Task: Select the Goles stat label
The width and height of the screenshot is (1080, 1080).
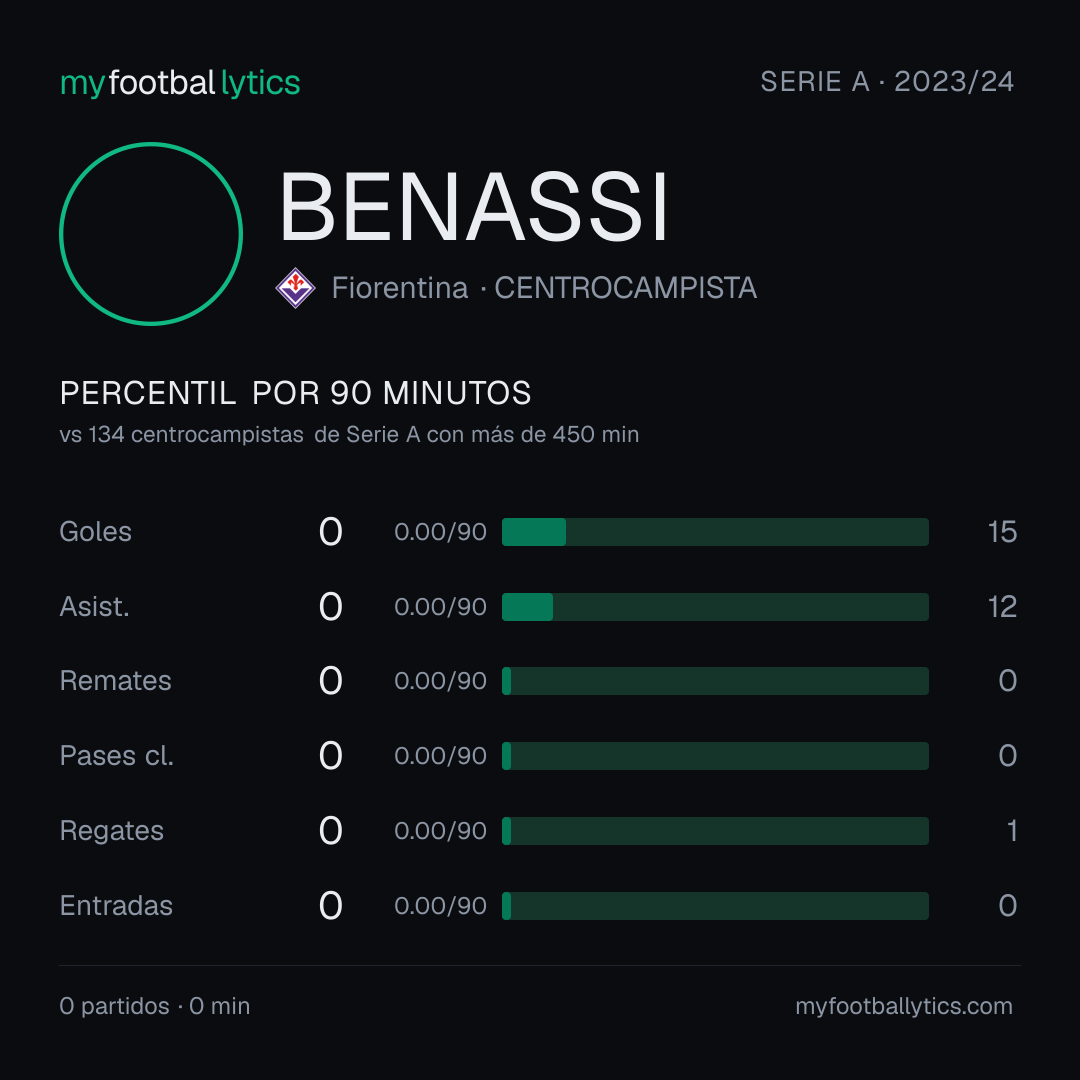Action: pyautogui.click(x=96, y=532)
